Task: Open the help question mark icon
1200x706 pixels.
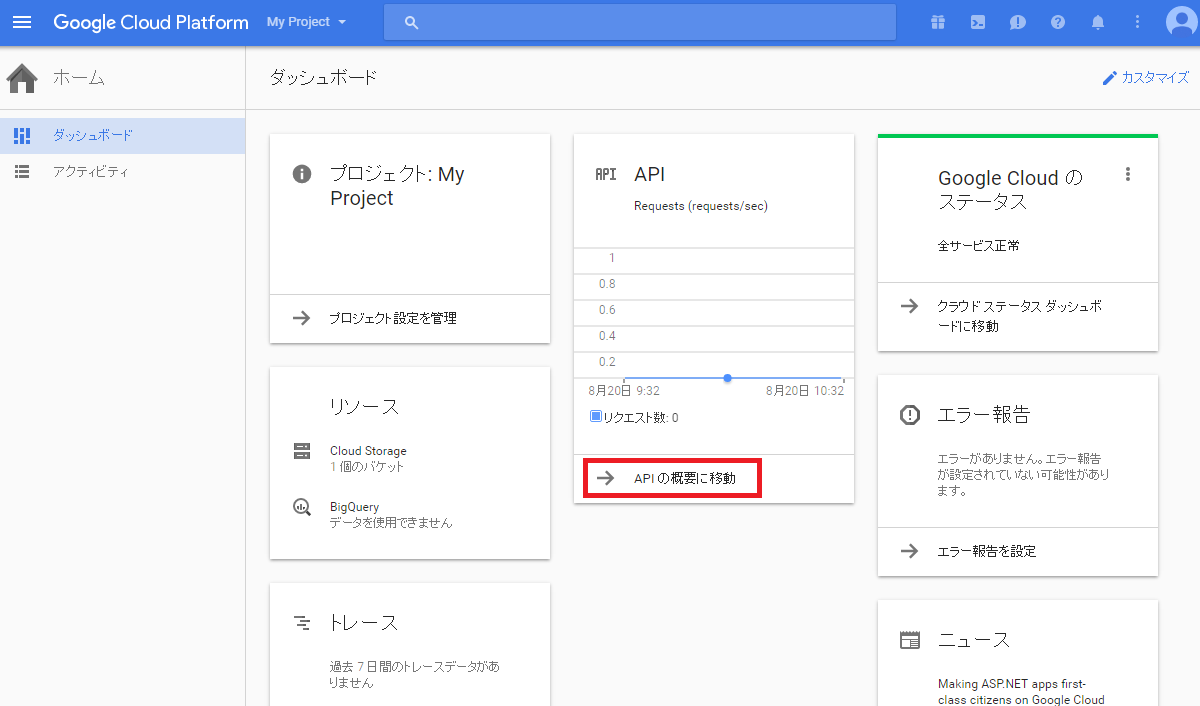Action: tap(1058, 22)
